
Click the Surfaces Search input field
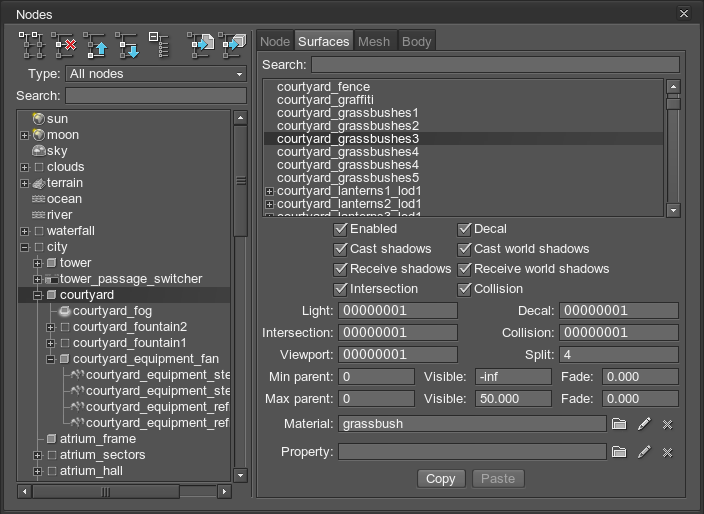(x=495, y=65)
